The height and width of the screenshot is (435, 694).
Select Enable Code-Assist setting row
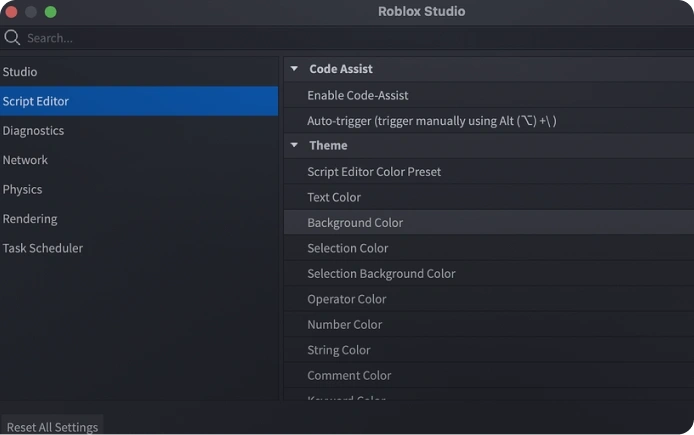pyautogui.click(x=489, y=95)
